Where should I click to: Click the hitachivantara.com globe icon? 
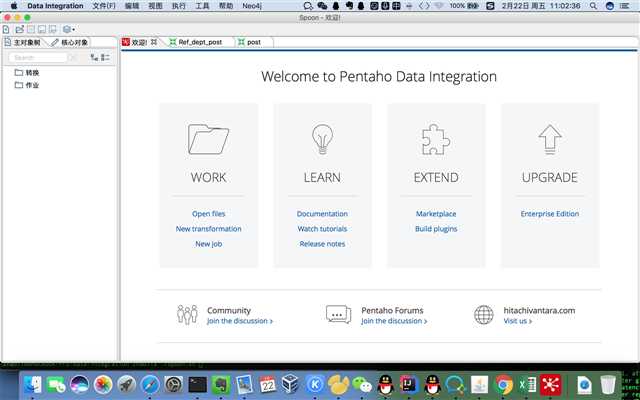[484, 315]
